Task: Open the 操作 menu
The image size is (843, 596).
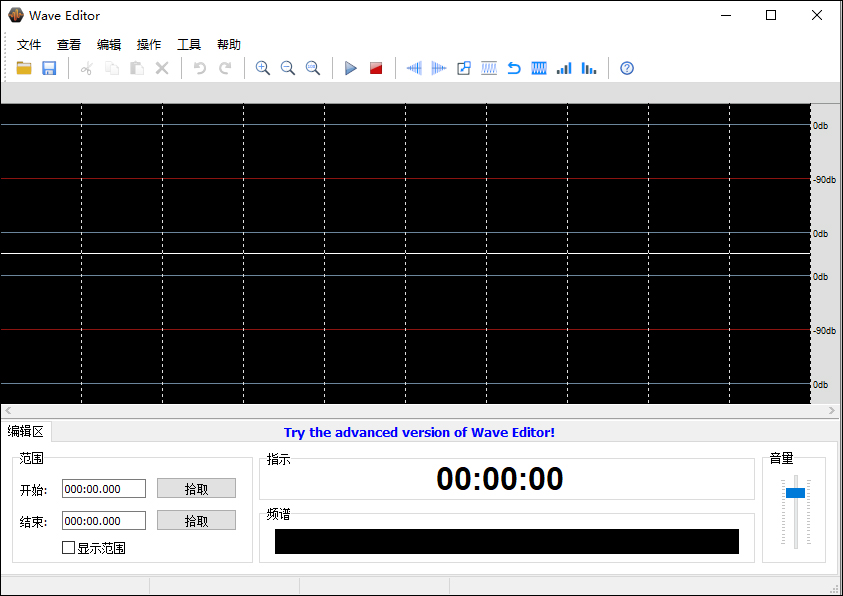Action: (148, 44)
